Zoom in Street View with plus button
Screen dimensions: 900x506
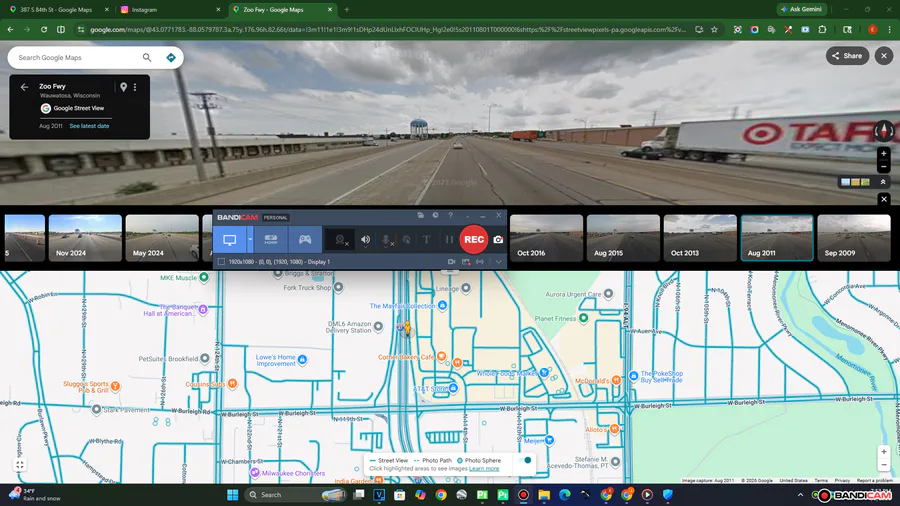(884, 153)
